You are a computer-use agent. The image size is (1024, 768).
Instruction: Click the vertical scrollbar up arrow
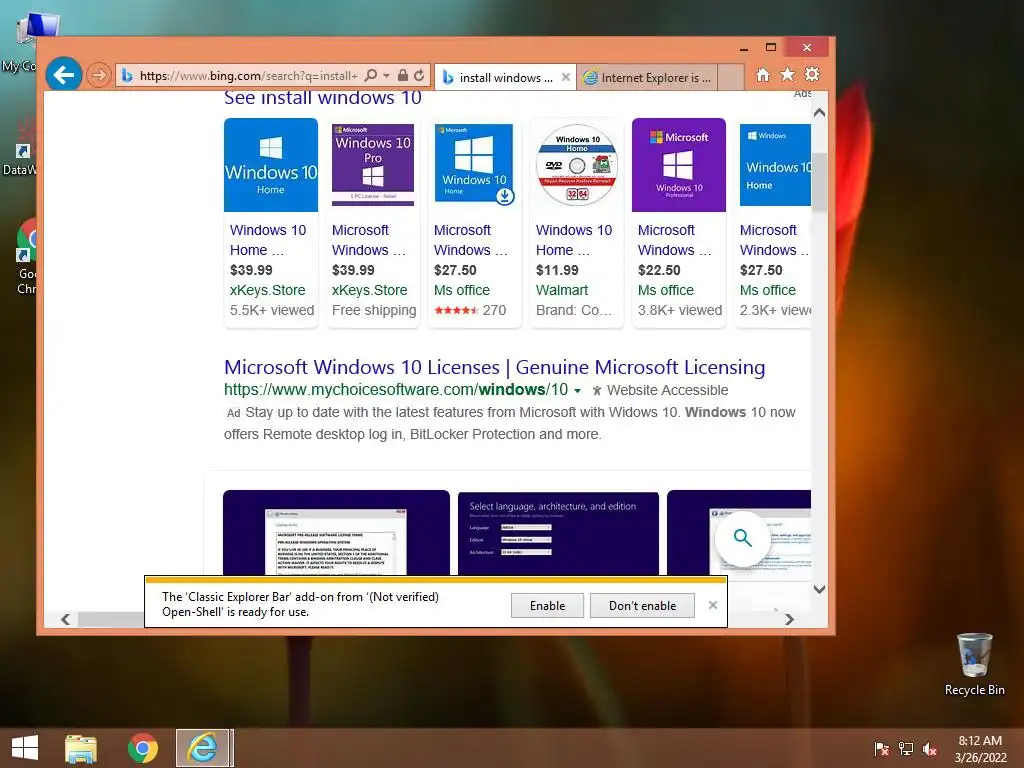pos(820,113)
